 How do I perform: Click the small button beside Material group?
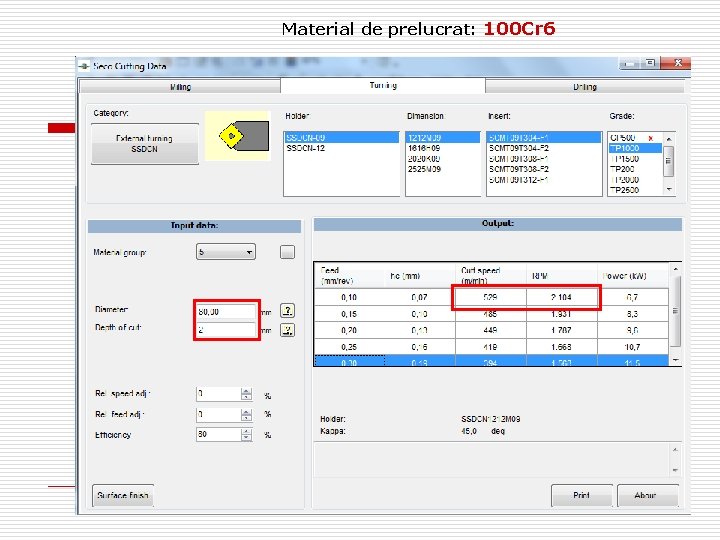click(x=287, y=252)
